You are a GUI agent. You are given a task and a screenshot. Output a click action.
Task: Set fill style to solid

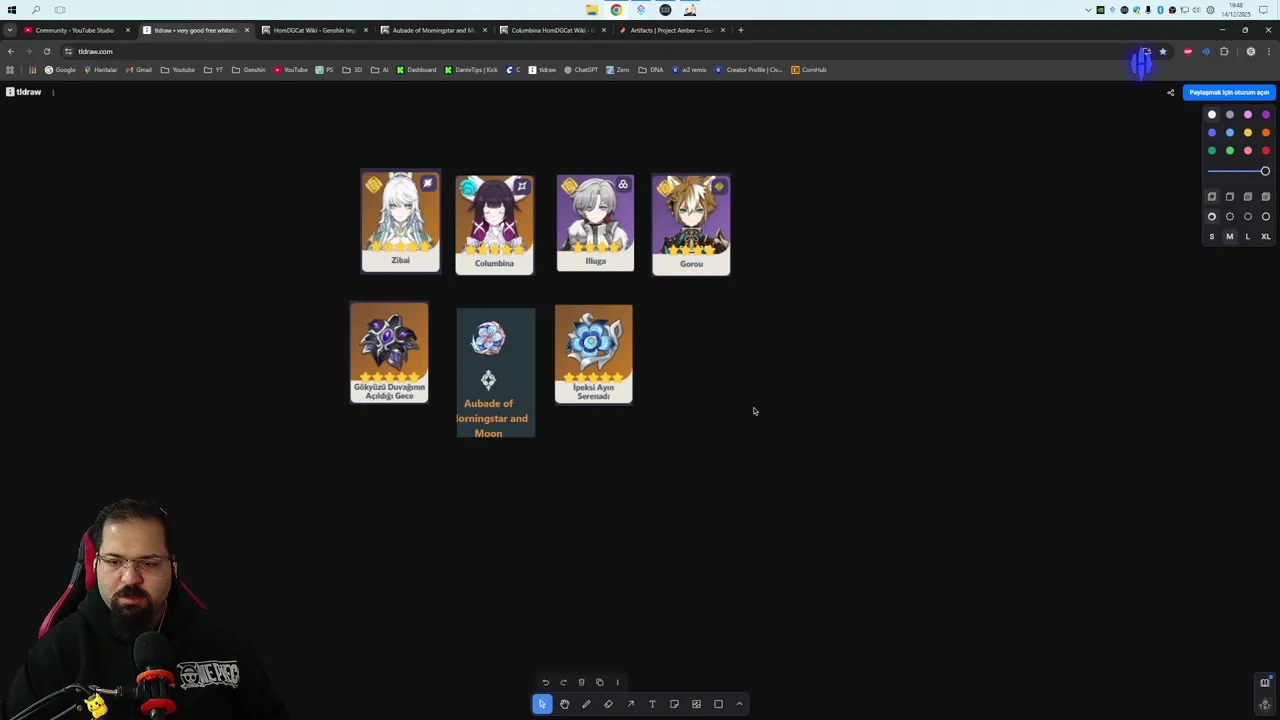click(1248, 197)
